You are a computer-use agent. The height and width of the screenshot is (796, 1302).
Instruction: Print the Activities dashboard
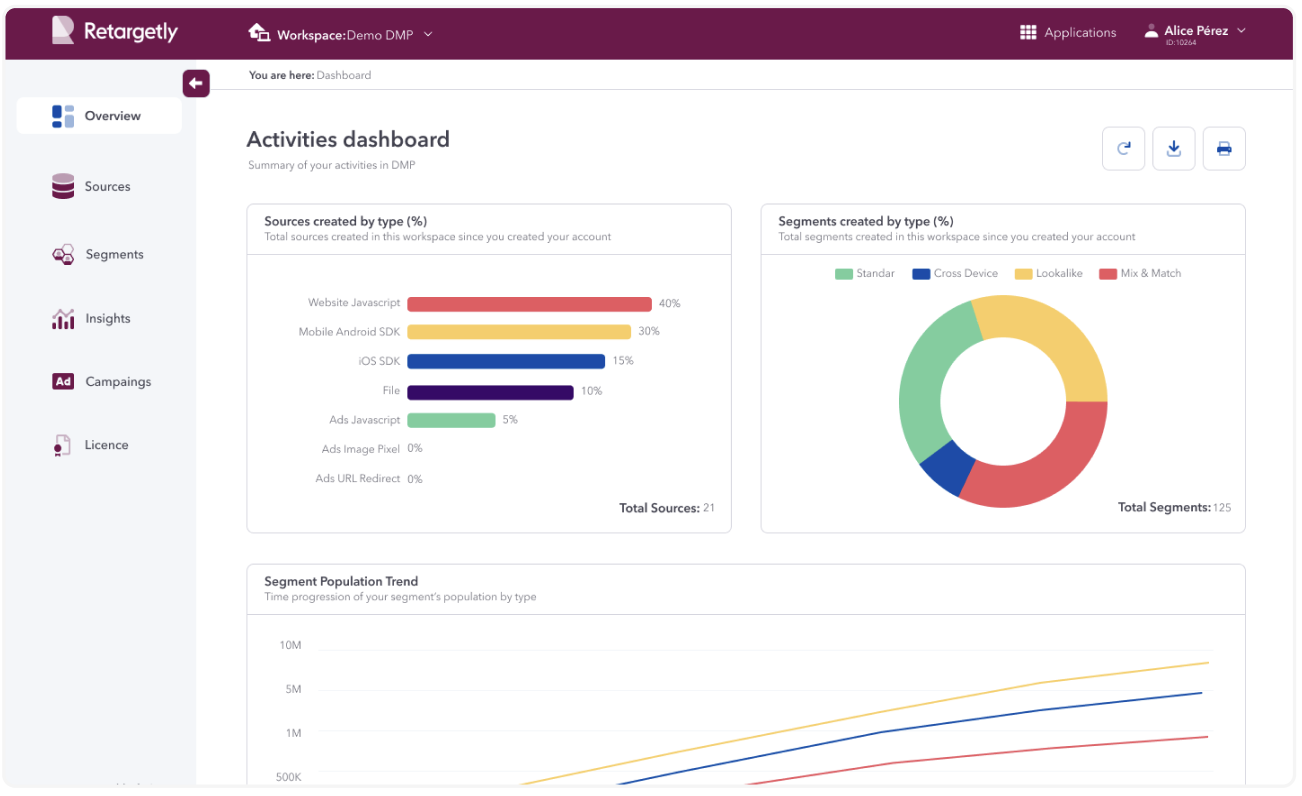[1224, 149]
